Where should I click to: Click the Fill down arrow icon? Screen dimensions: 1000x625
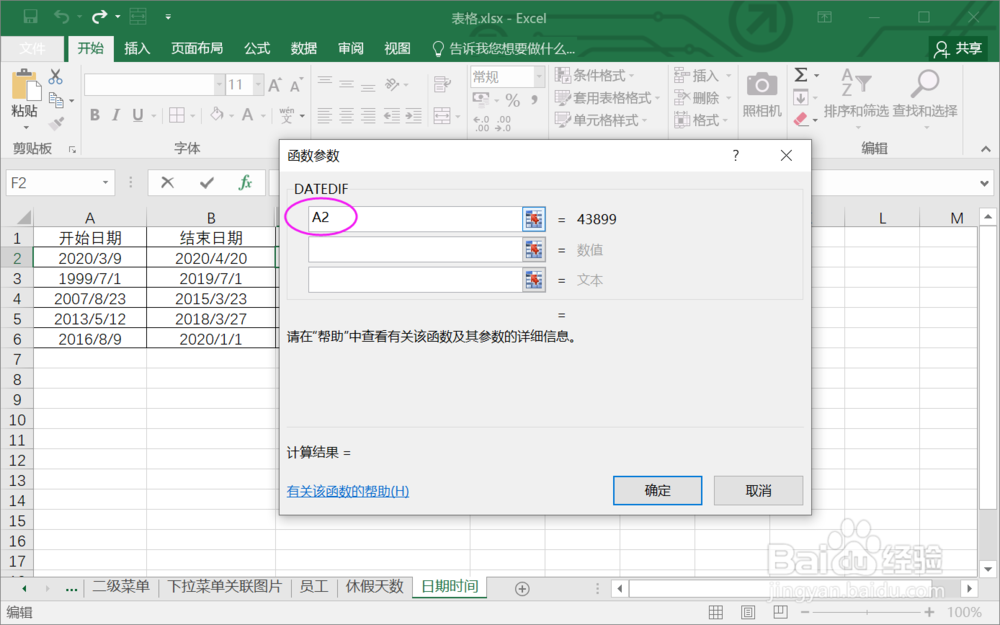point(801,98)
